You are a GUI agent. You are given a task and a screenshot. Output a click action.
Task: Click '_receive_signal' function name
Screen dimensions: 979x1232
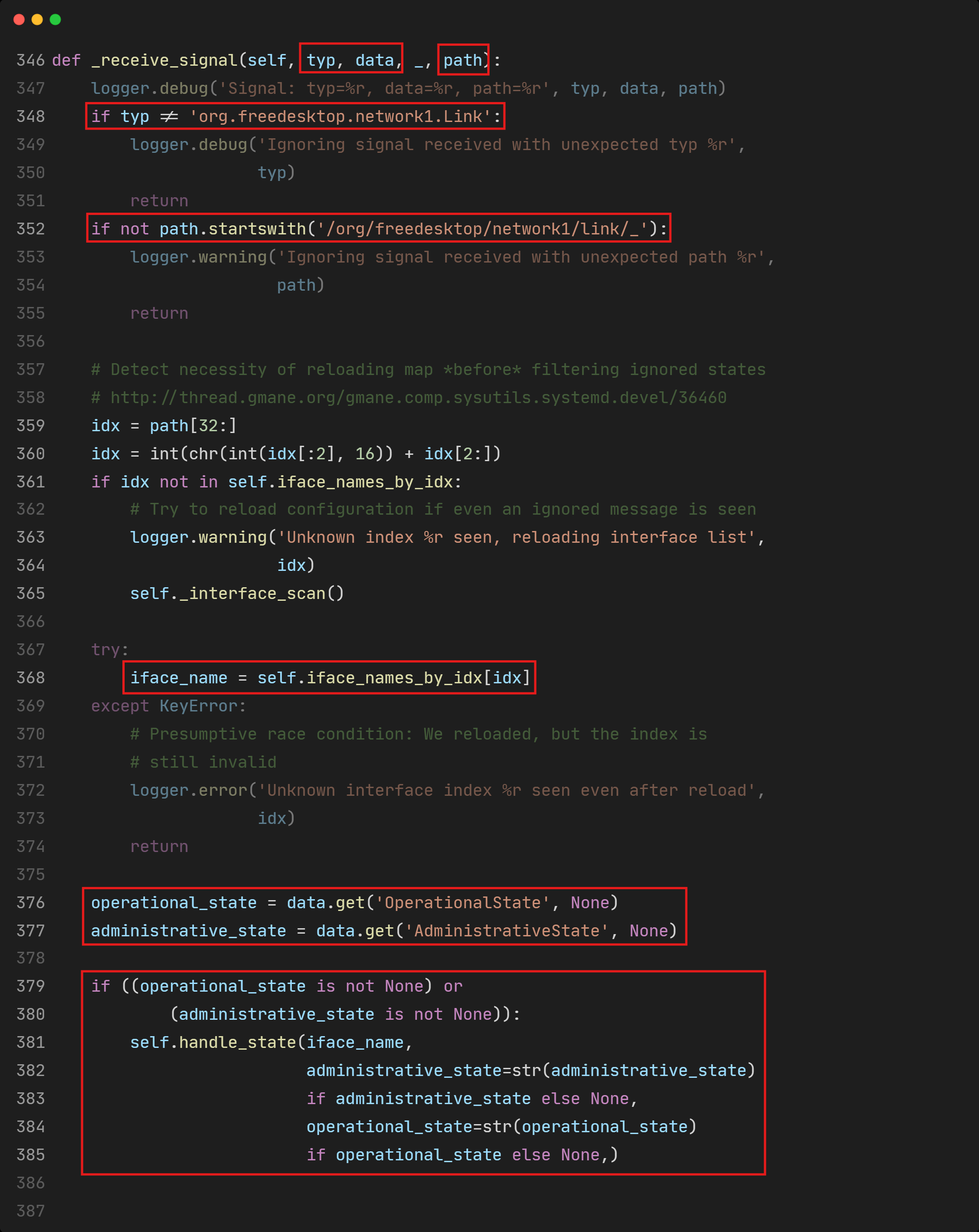click(x=164, y=60)
